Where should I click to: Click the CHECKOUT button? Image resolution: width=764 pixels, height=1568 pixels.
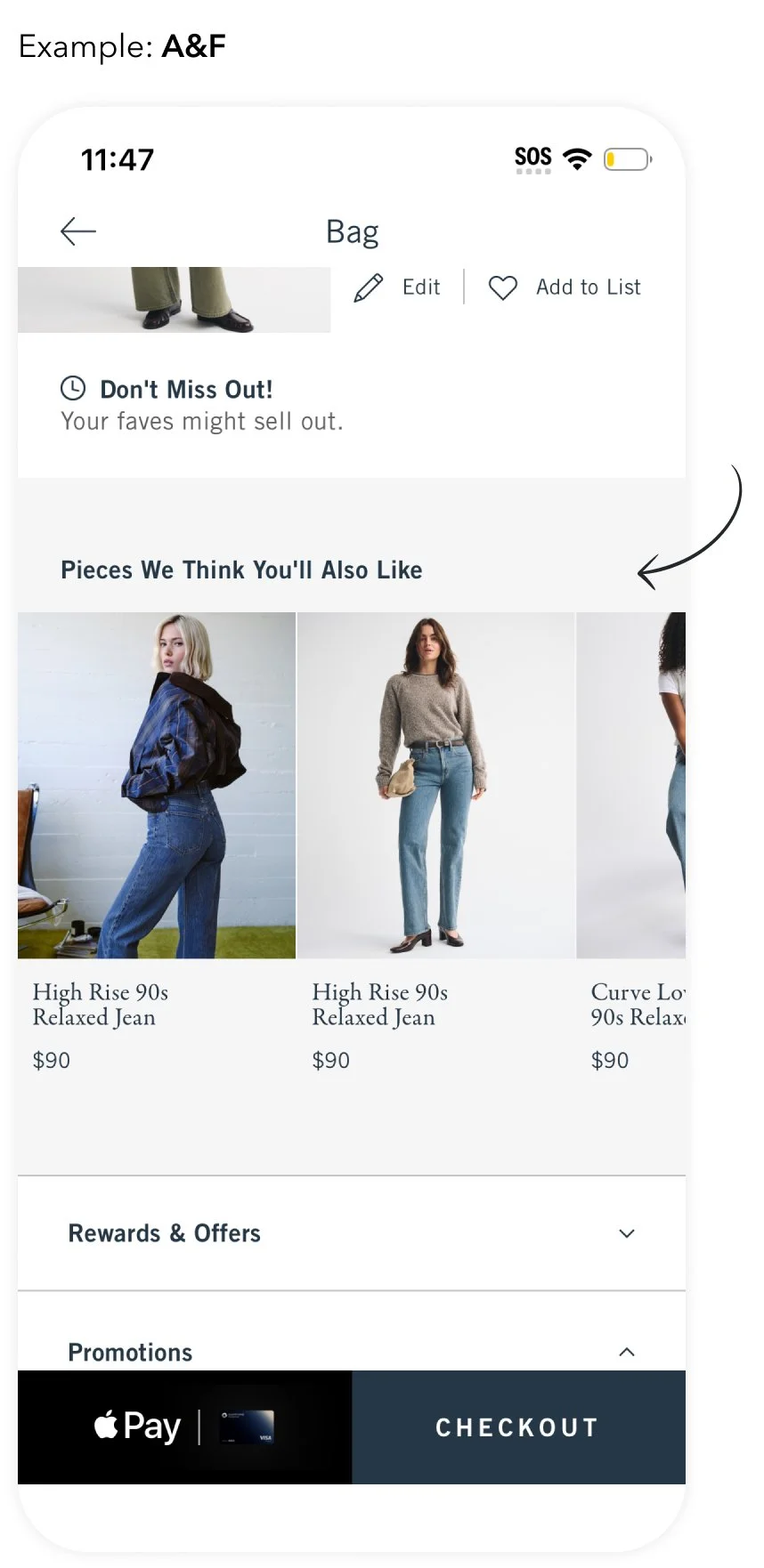coord(518,1427)
